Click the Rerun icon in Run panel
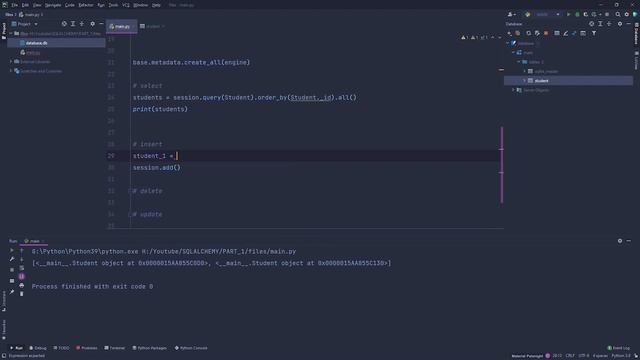Viewport: 640px width, 360px height. 12,250
